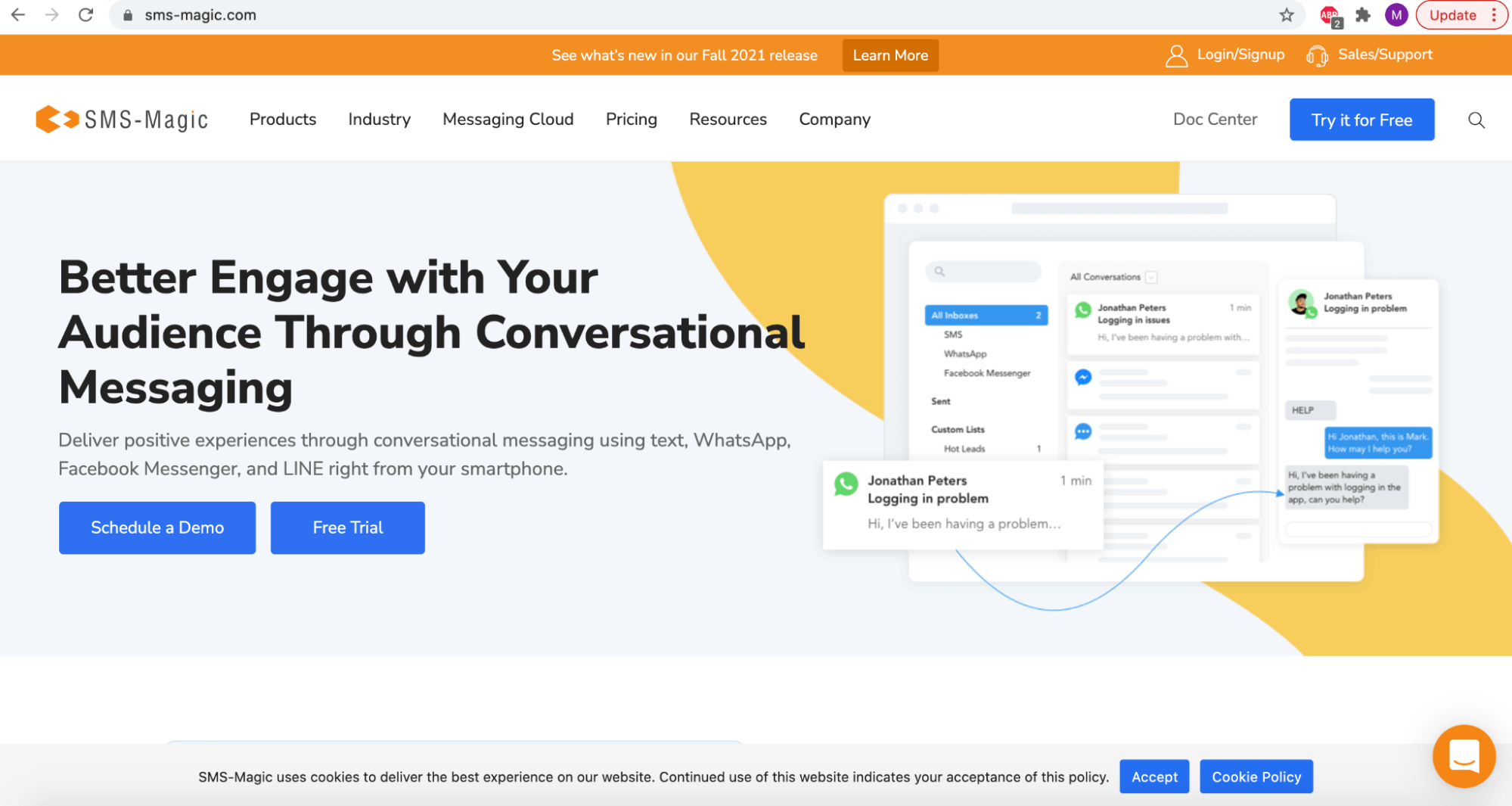Screen dimensions: 1512x806
Task: Accept the cookie notice
Action: 1154,776
